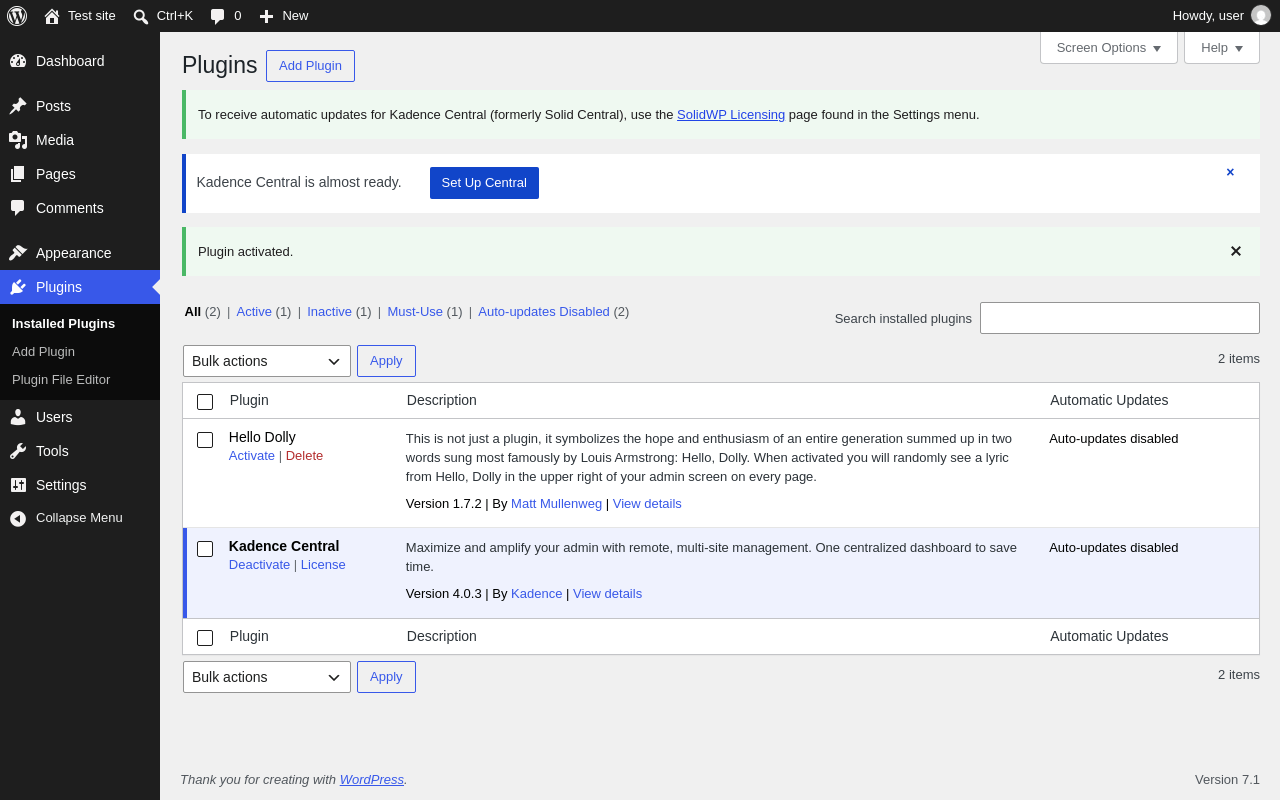The width and height of the screenshot is (1280, 800).
Task: Open the Howdy, user account menu
Action: coord(1221,16)
